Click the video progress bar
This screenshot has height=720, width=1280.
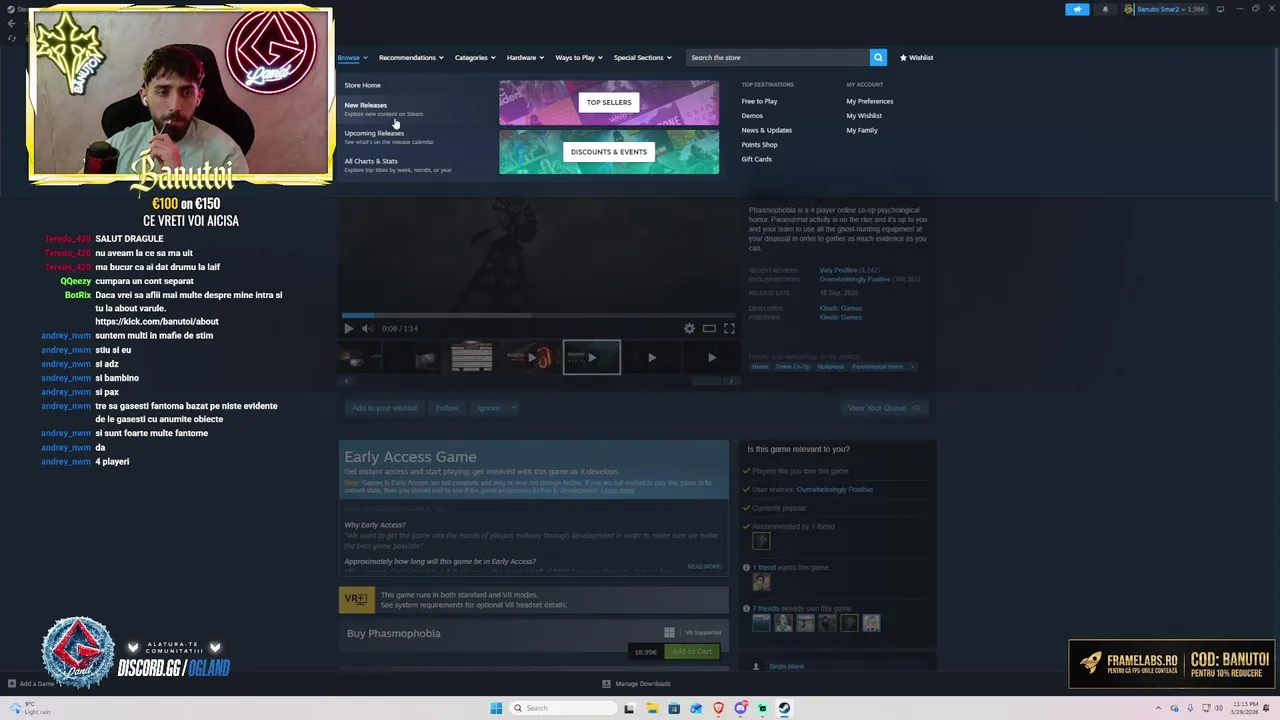pyautogui.click(x=537, y=316)
